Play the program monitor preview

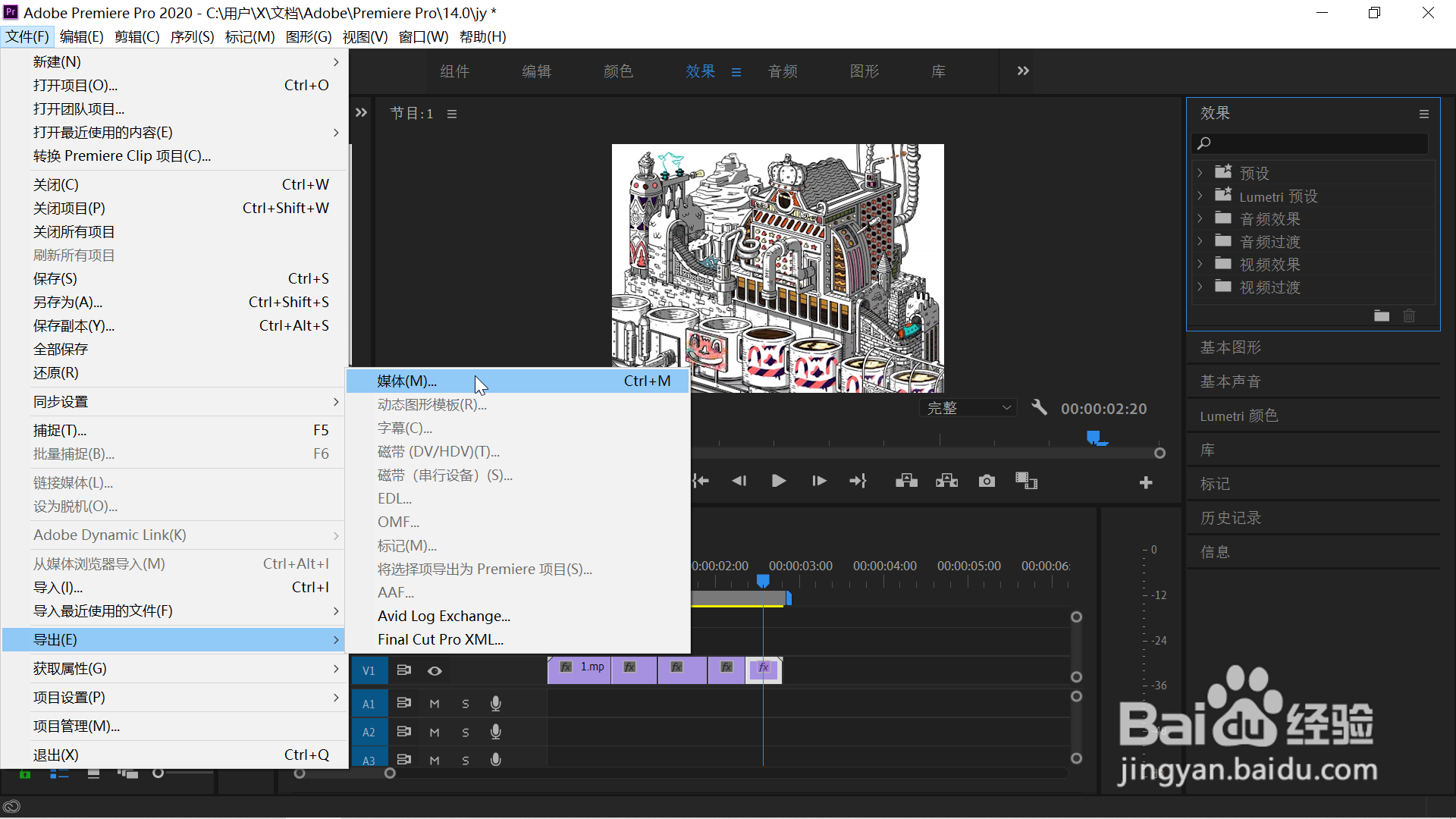(x=778, y=481)
